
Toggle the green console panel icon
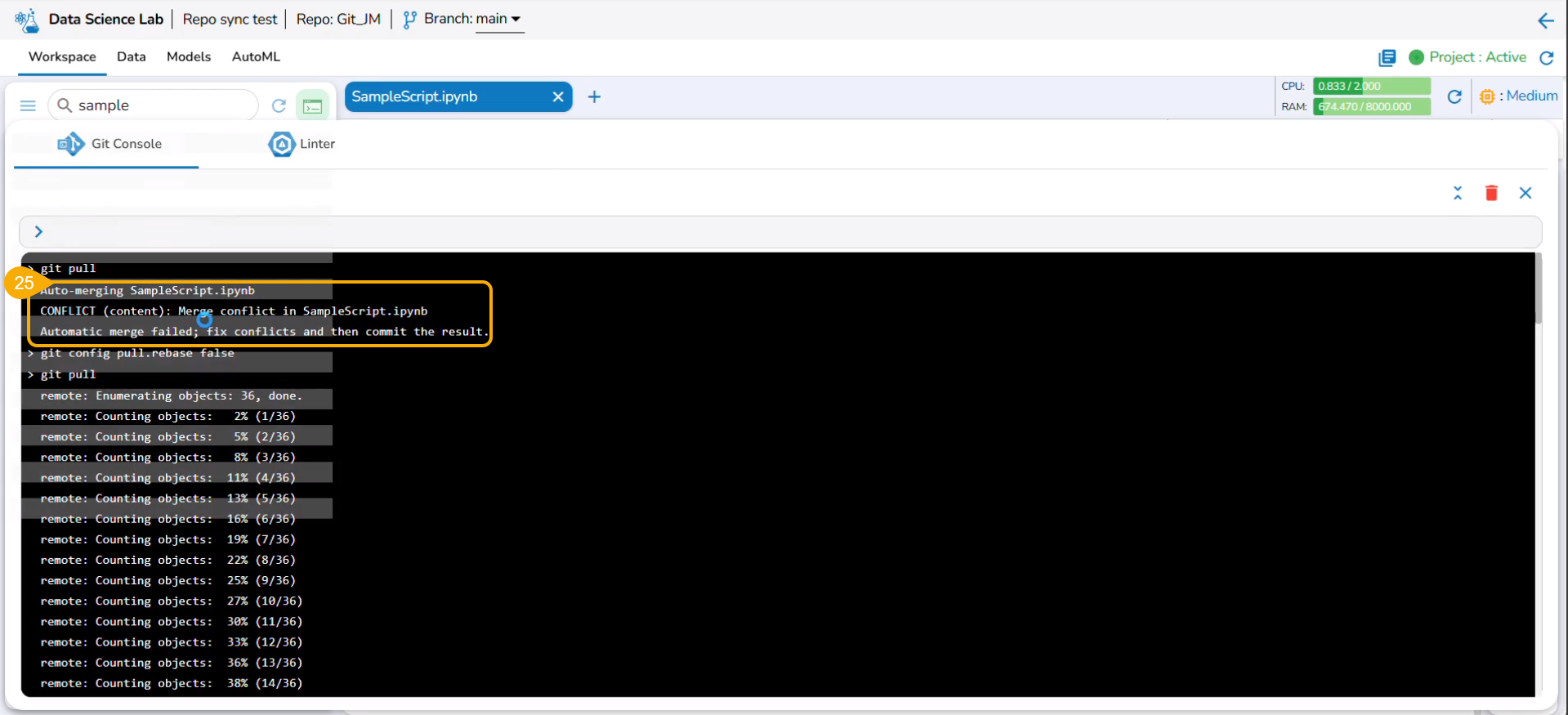point(312,105)
